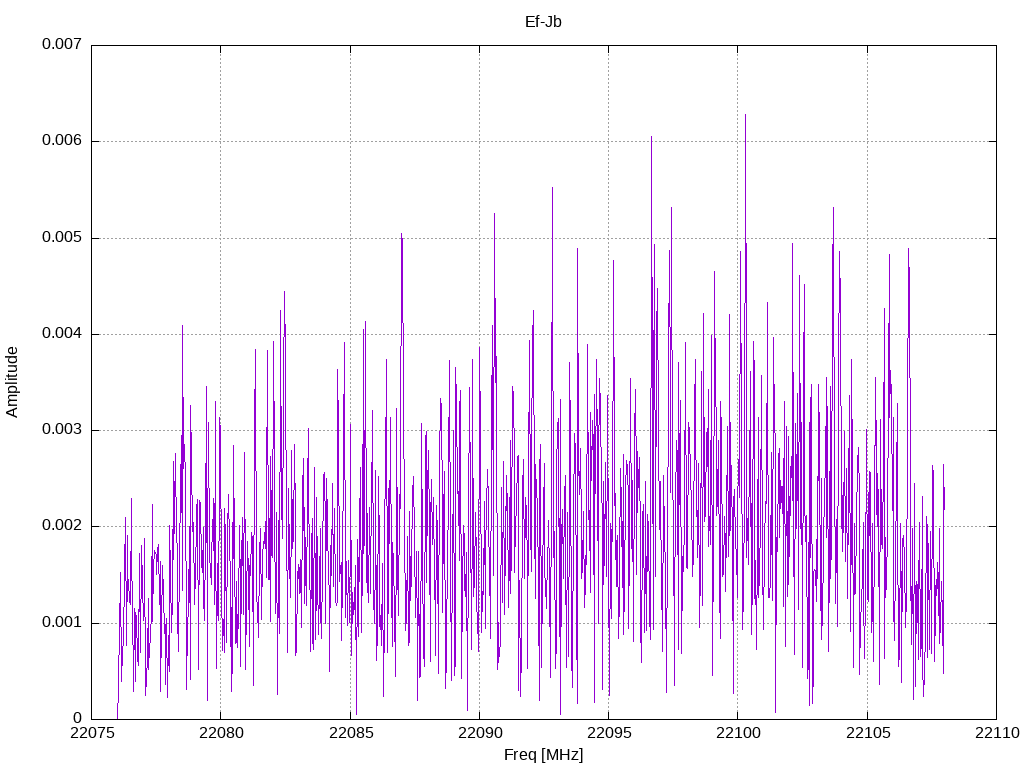
Task: Click the 0.001 y-axis tick label
Action: tap(62, 622)
